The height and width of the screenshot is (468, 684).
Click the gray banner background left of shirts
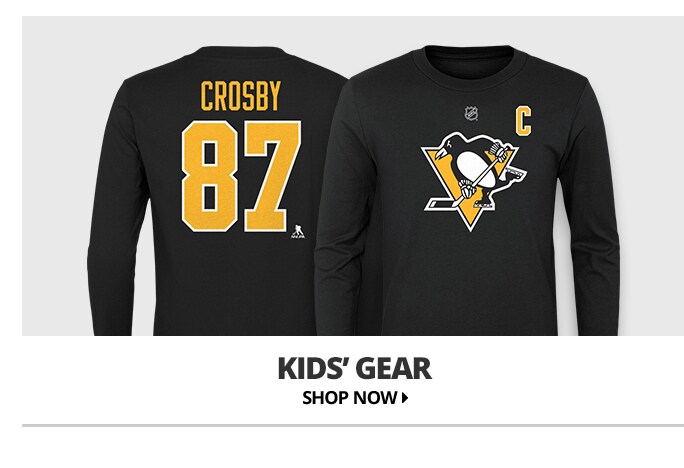coord(55,174)
